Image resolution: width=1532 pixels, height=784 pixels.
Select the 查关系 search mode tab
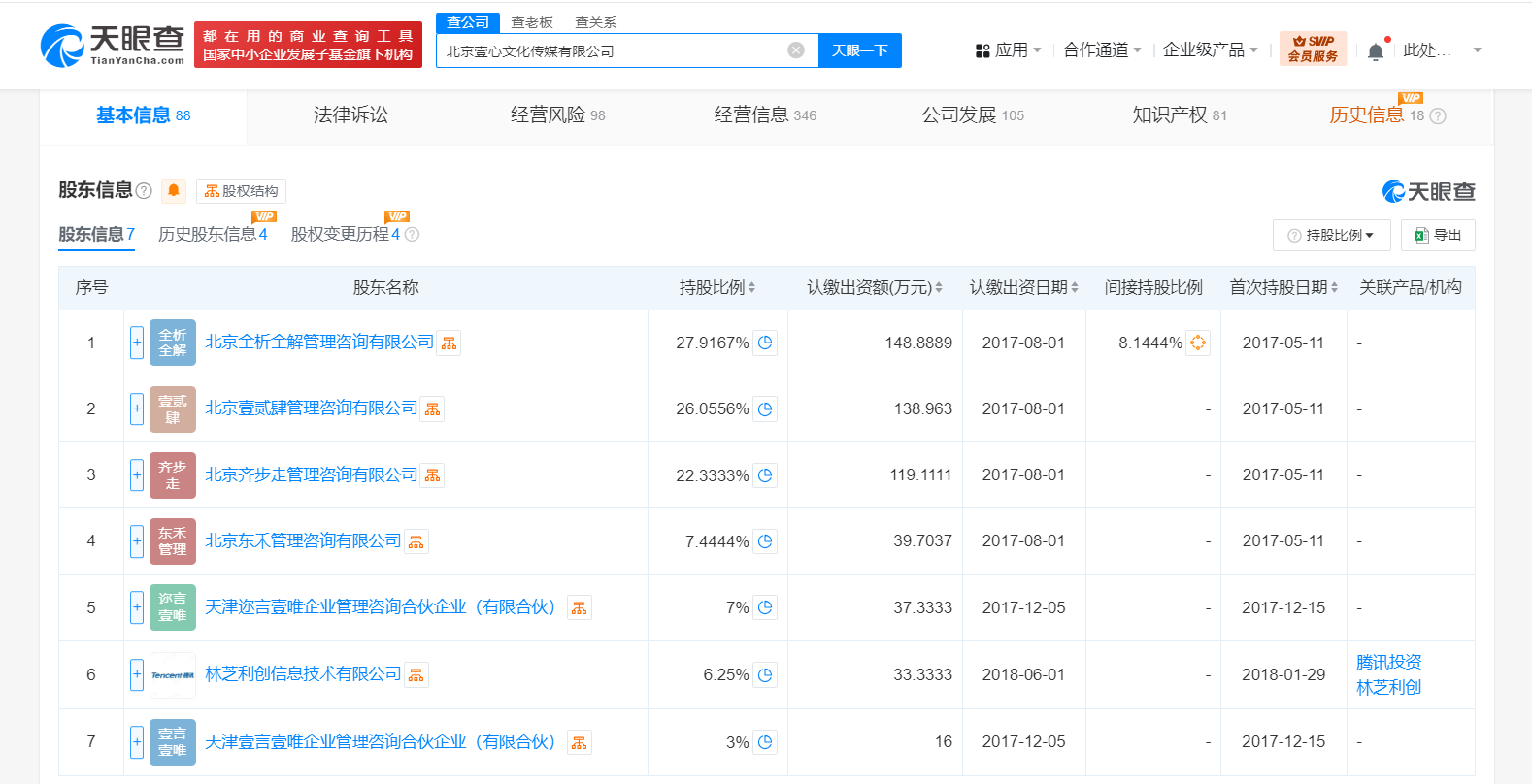[x=596, y=22]
